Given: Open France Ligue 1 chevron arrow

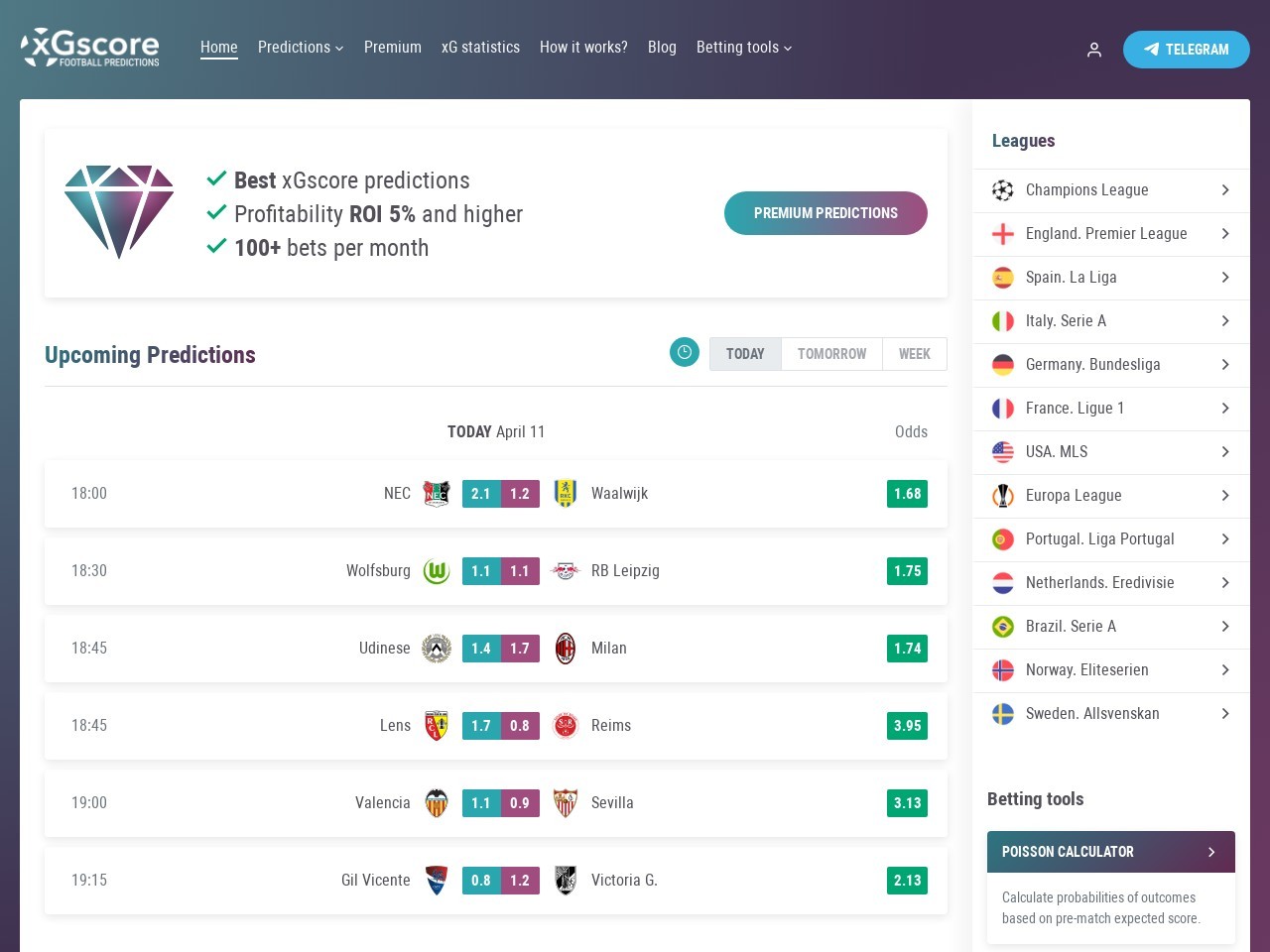Looking at the screenshot, I should pos(1225,408).
